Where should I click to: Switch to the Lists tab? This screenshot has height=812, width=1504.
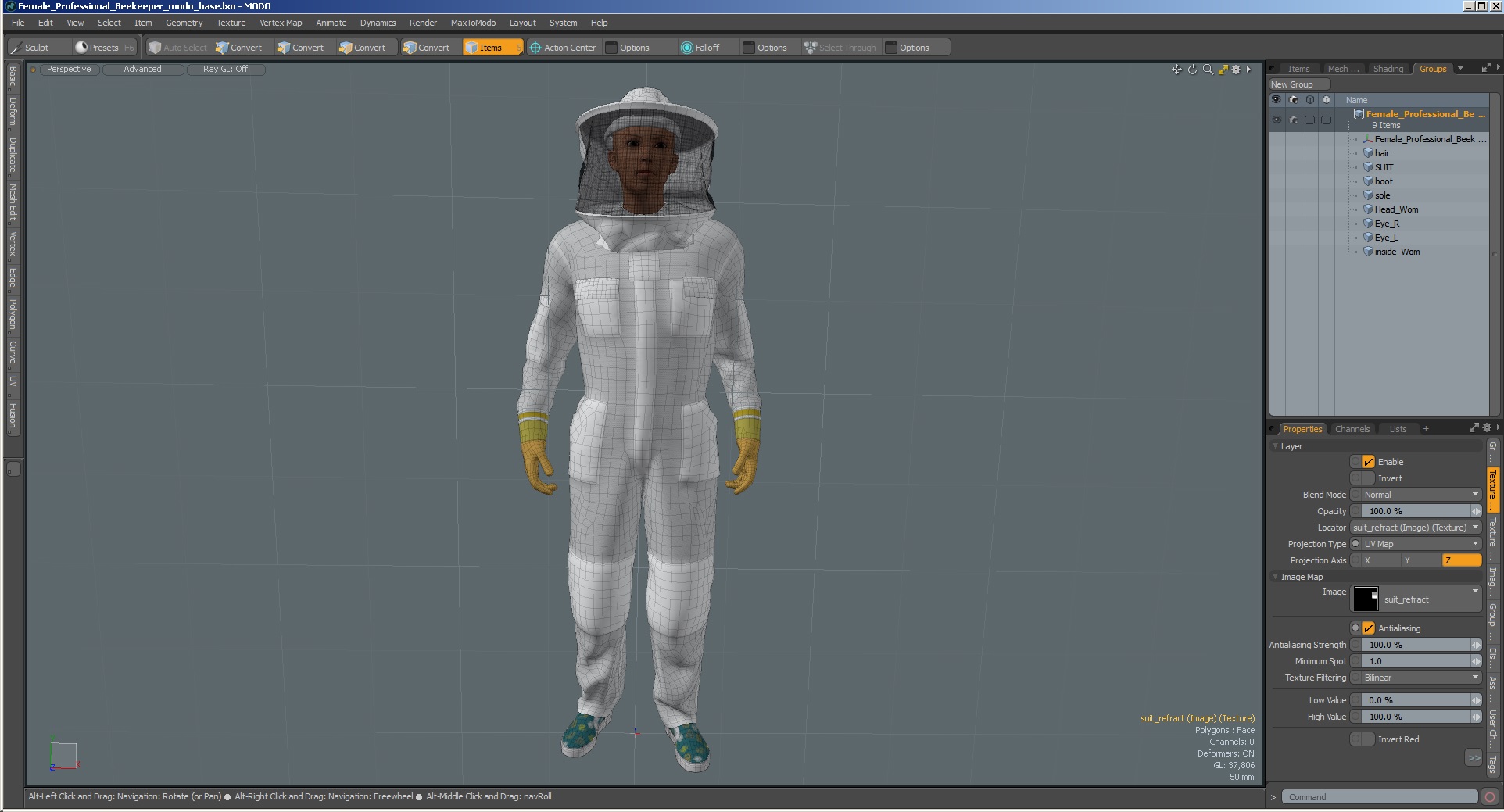point(1398,429)
